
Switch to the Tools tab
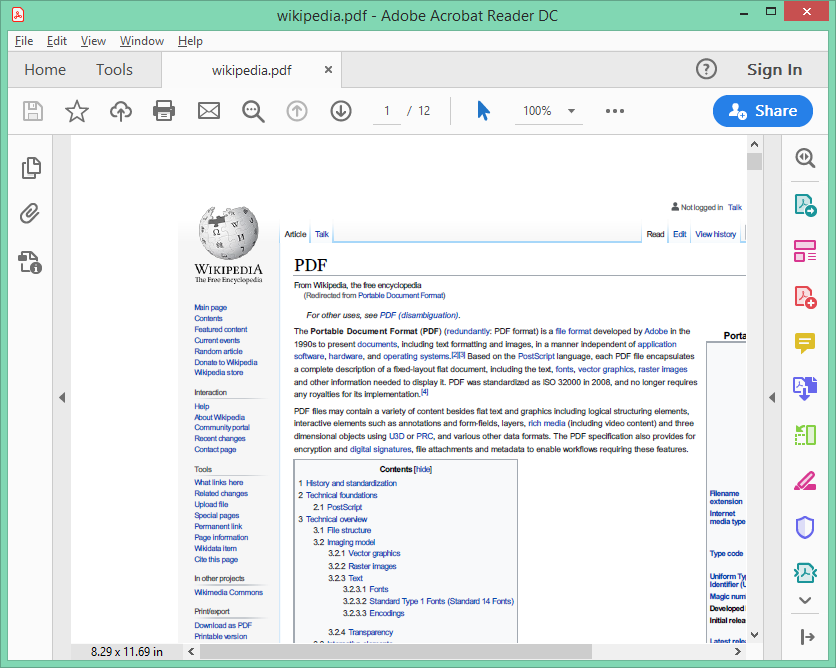coord(114,69)
